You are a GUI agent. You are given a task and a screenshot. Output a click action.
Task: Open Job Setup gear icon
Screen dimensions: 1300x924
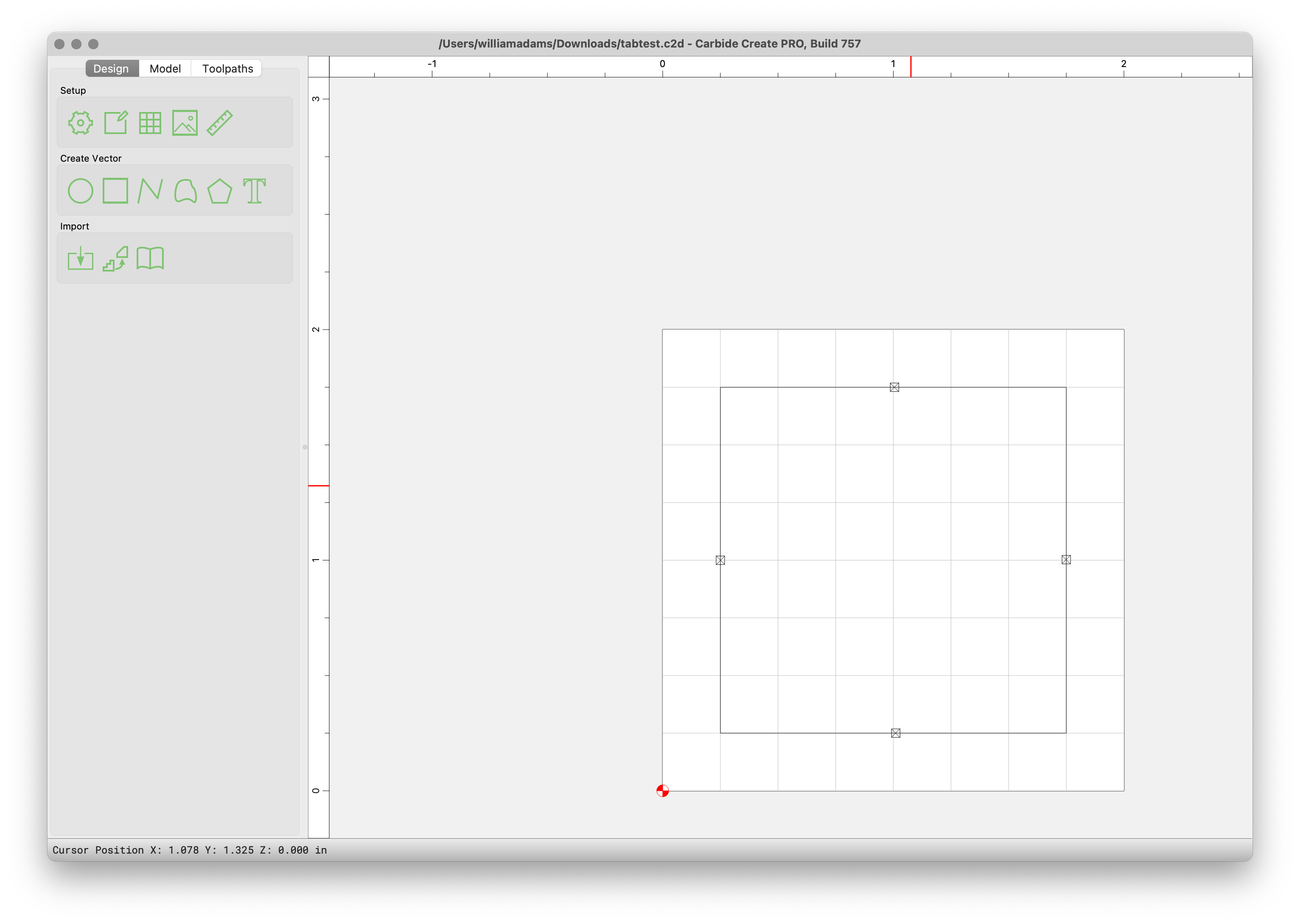point(80,123)
